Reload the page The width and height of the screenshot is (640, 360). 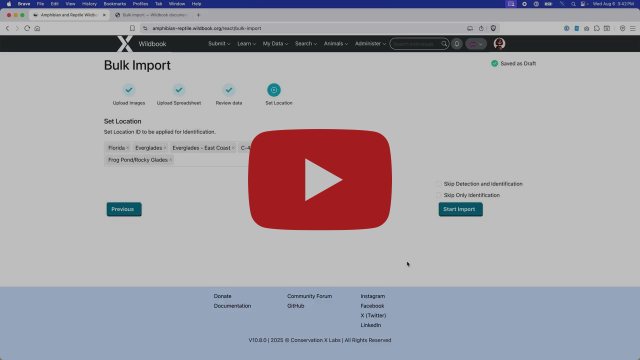coord(27,28)
